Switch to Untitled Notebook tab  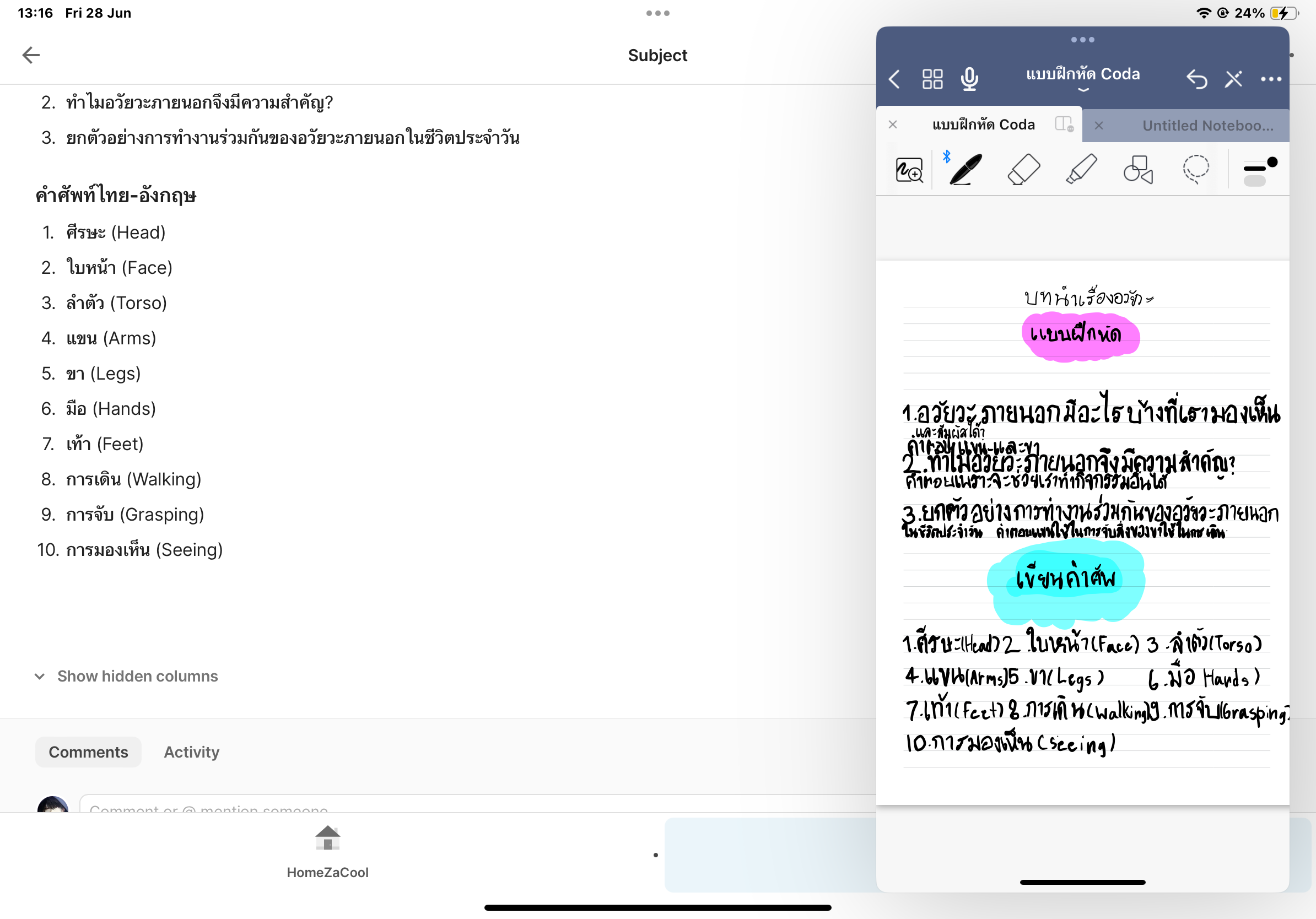coord(1207,126)
